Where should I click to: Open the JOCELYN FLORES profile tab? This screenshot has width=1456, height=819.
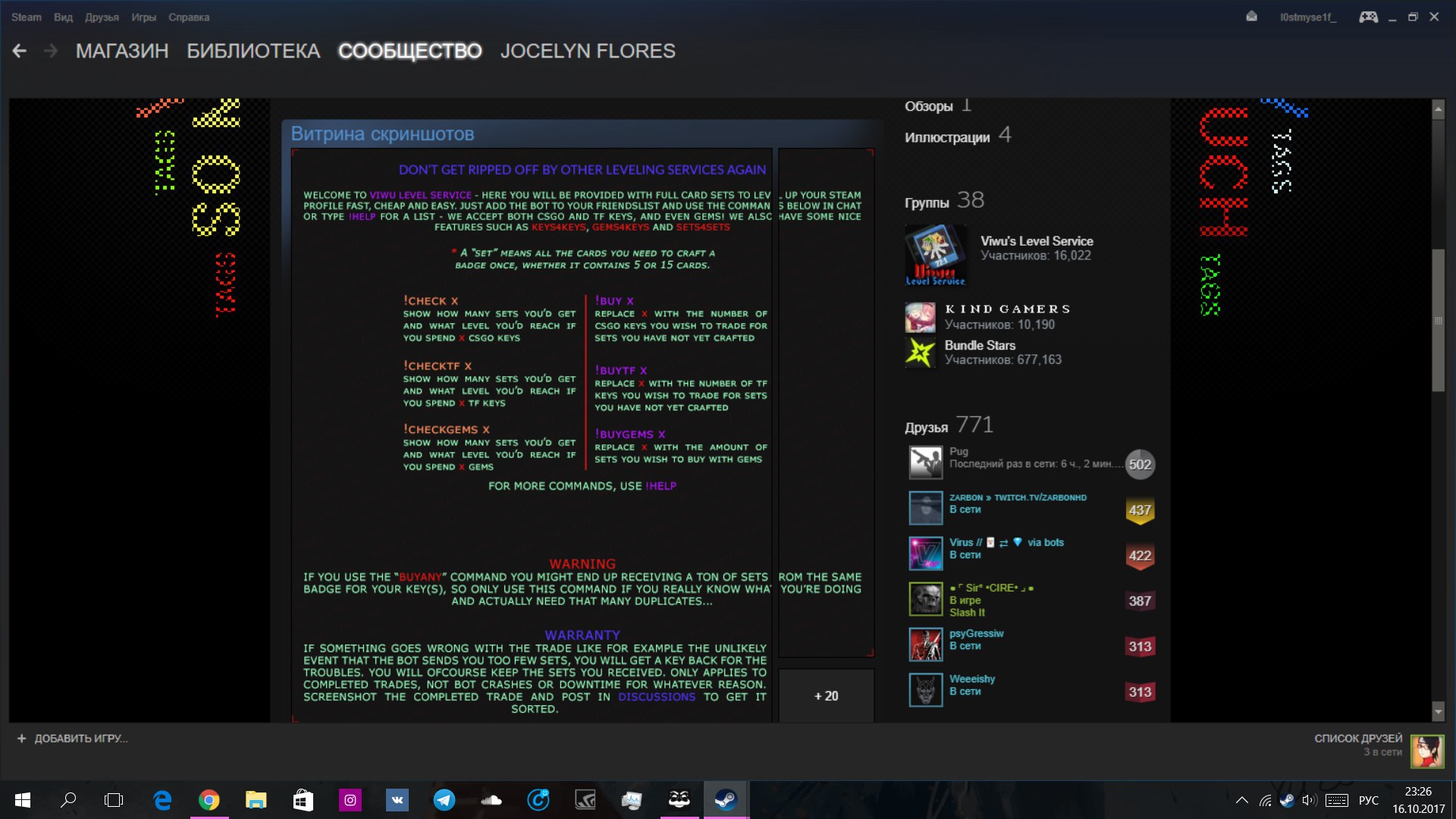coord(588,51)
